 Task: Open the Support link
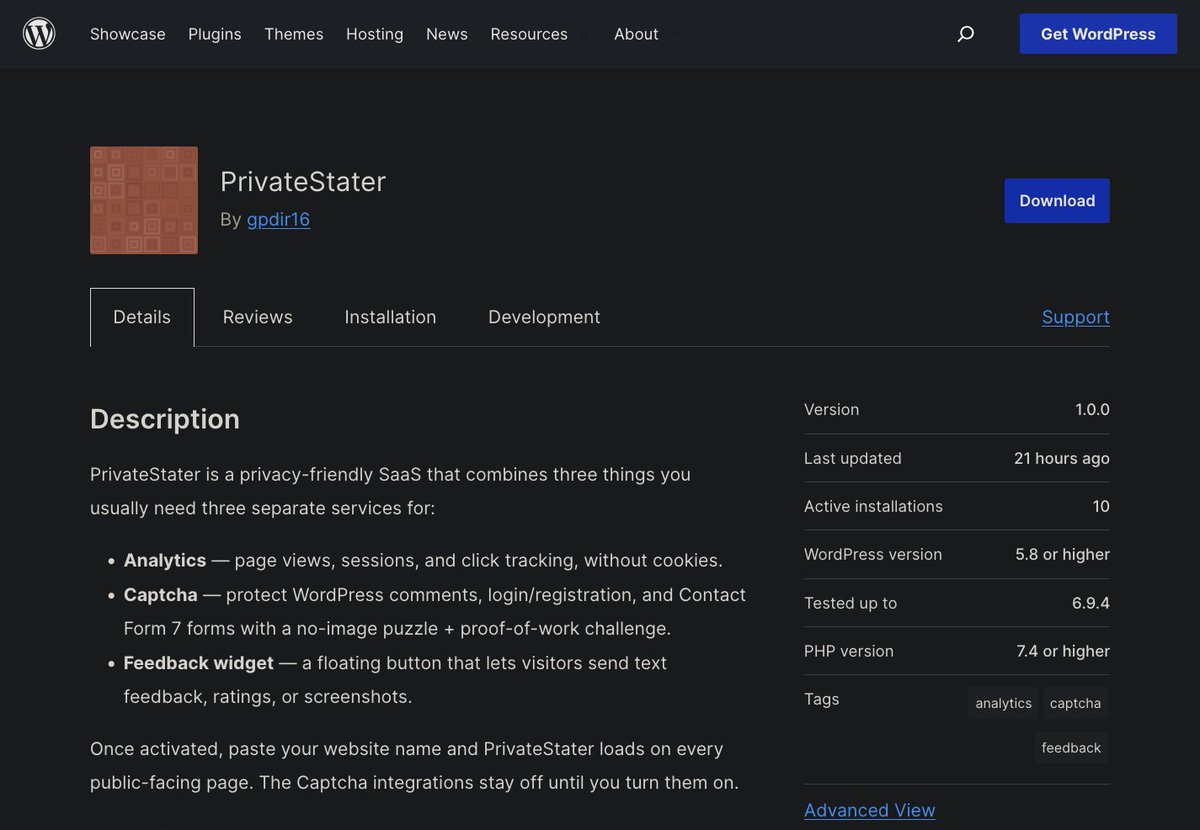[x=1076, y=317]
